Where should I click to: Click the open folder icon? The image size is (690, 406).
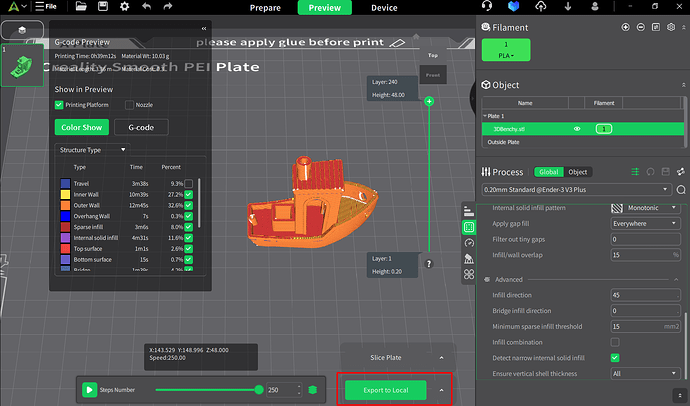pyautogui.click(x=81, y=6)
